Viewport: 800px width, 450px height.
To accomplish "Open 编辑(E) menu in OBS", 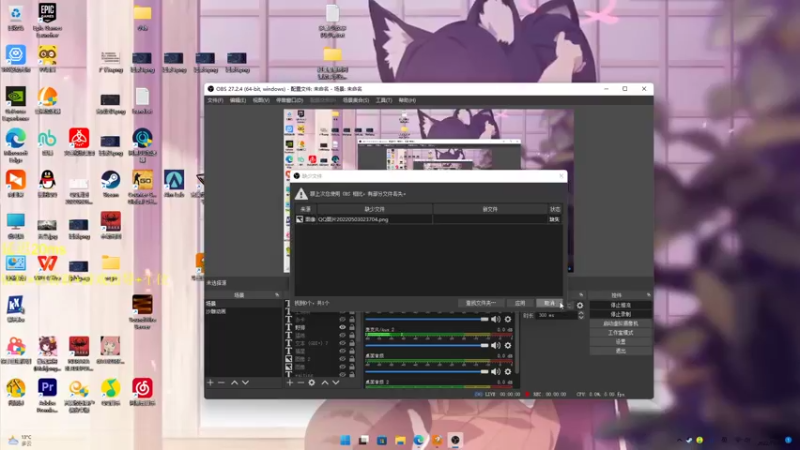I will (238, 101).
